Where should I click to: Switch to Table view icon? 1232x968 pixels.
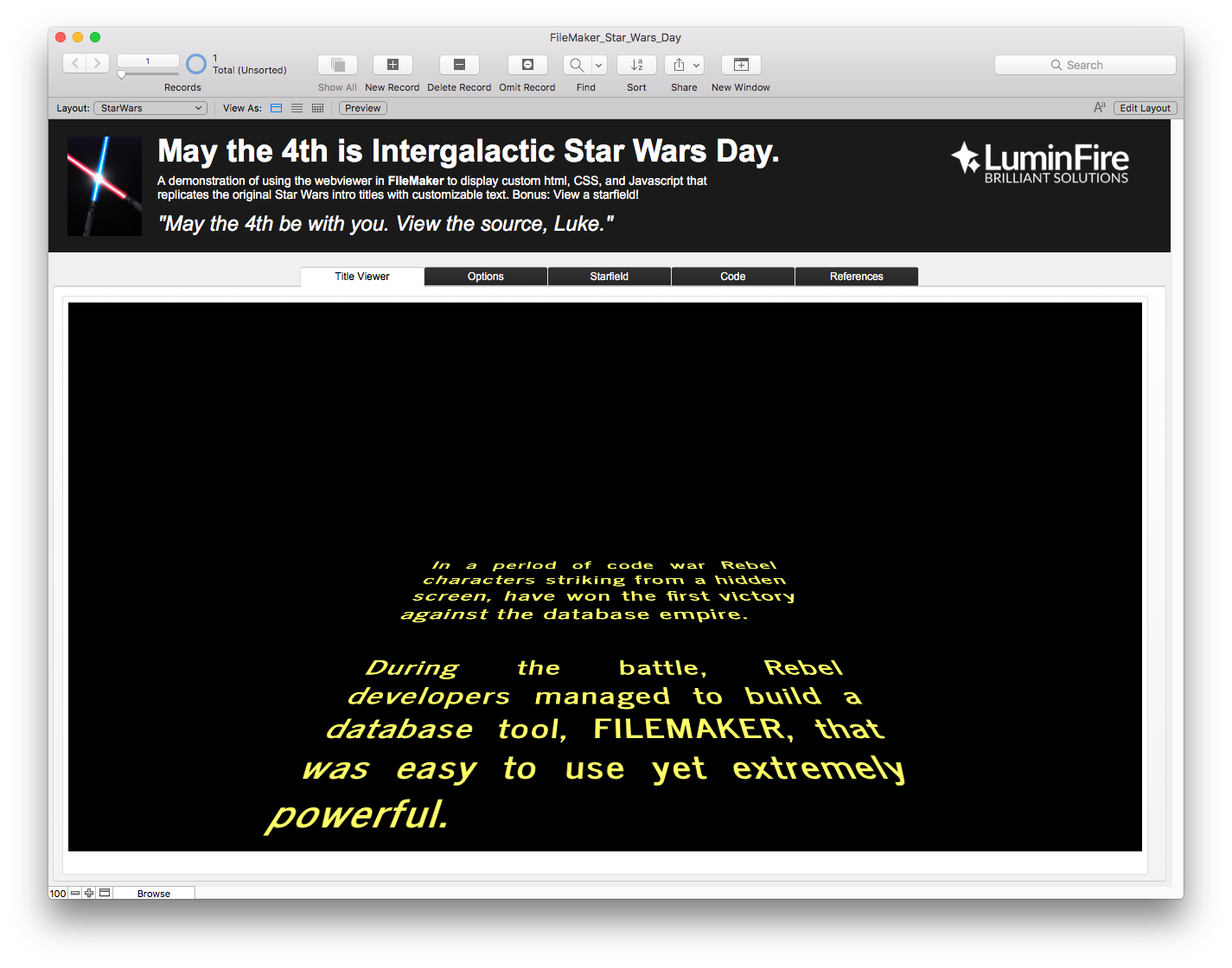(x=318, y=108)
